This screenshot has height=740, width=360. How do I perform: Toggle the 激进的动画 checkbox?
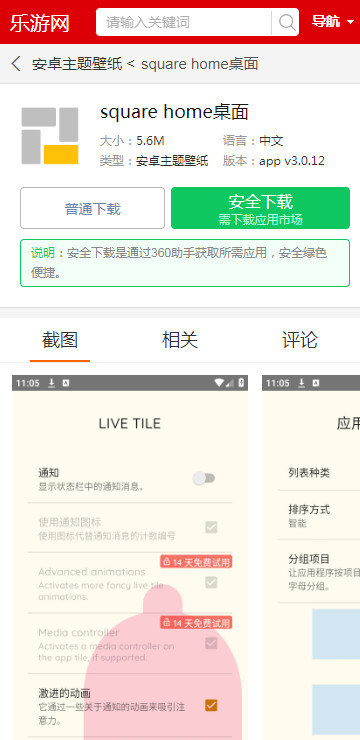211,706
